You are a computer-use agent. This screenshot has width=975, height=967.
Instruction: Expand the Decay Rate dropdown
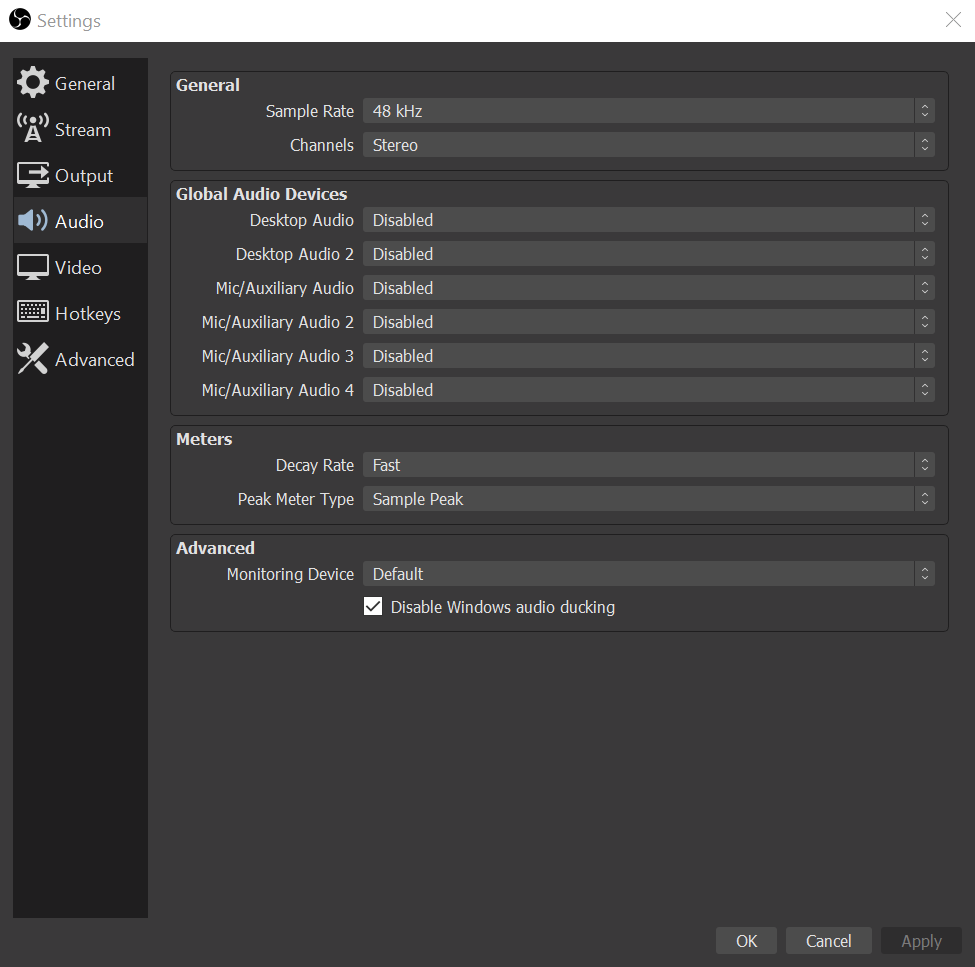click(648, 465)
